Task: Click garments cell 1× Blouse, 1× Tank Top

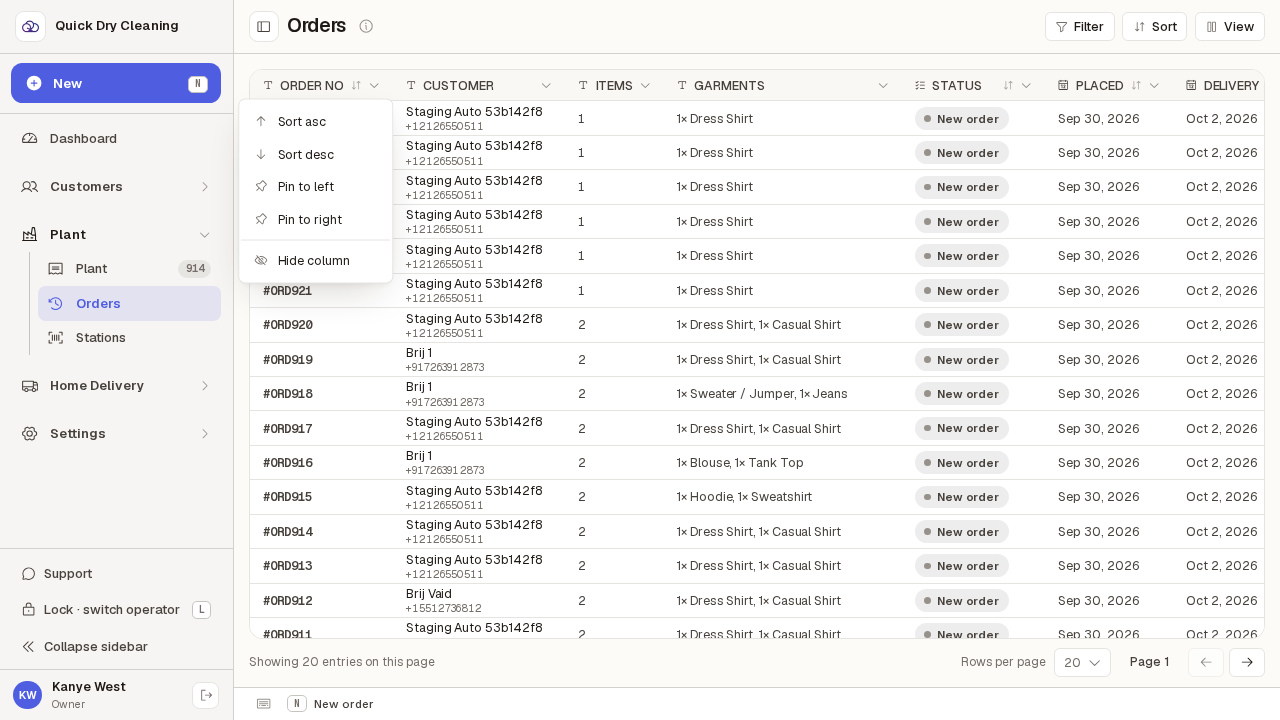Action: click(x=740, y=463)
